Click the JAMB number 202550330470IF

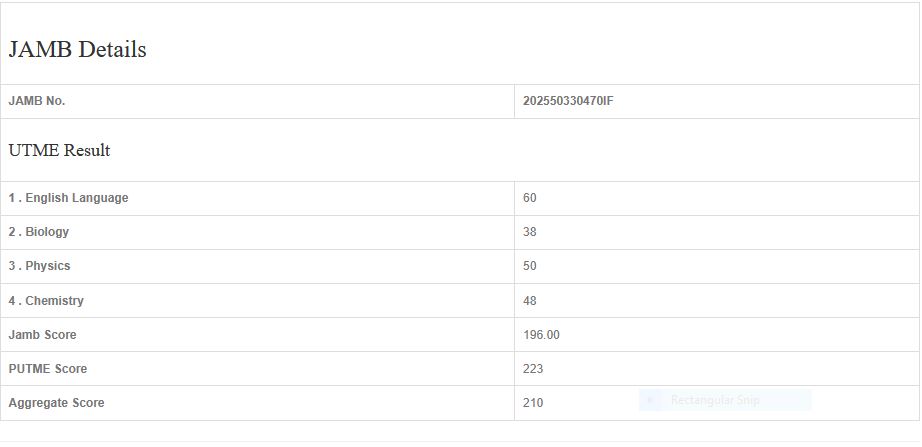click(567, 101)
